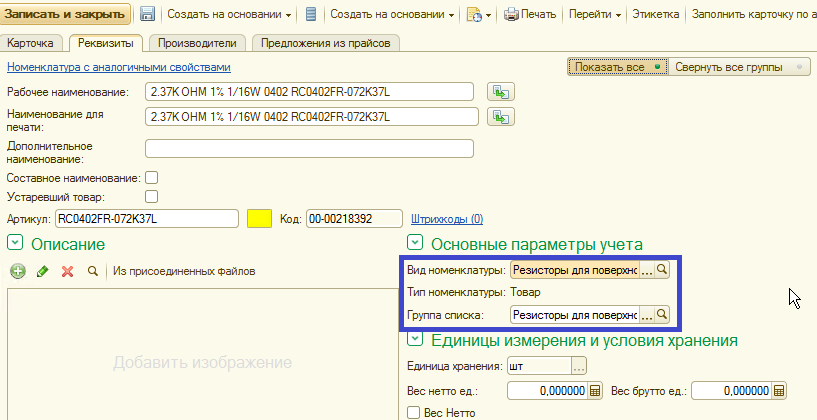This screenshot has height=420, width=817.
Task: Enable the Составное наименование checkbox
Action: pyautogui.click(x=152, y=178)
